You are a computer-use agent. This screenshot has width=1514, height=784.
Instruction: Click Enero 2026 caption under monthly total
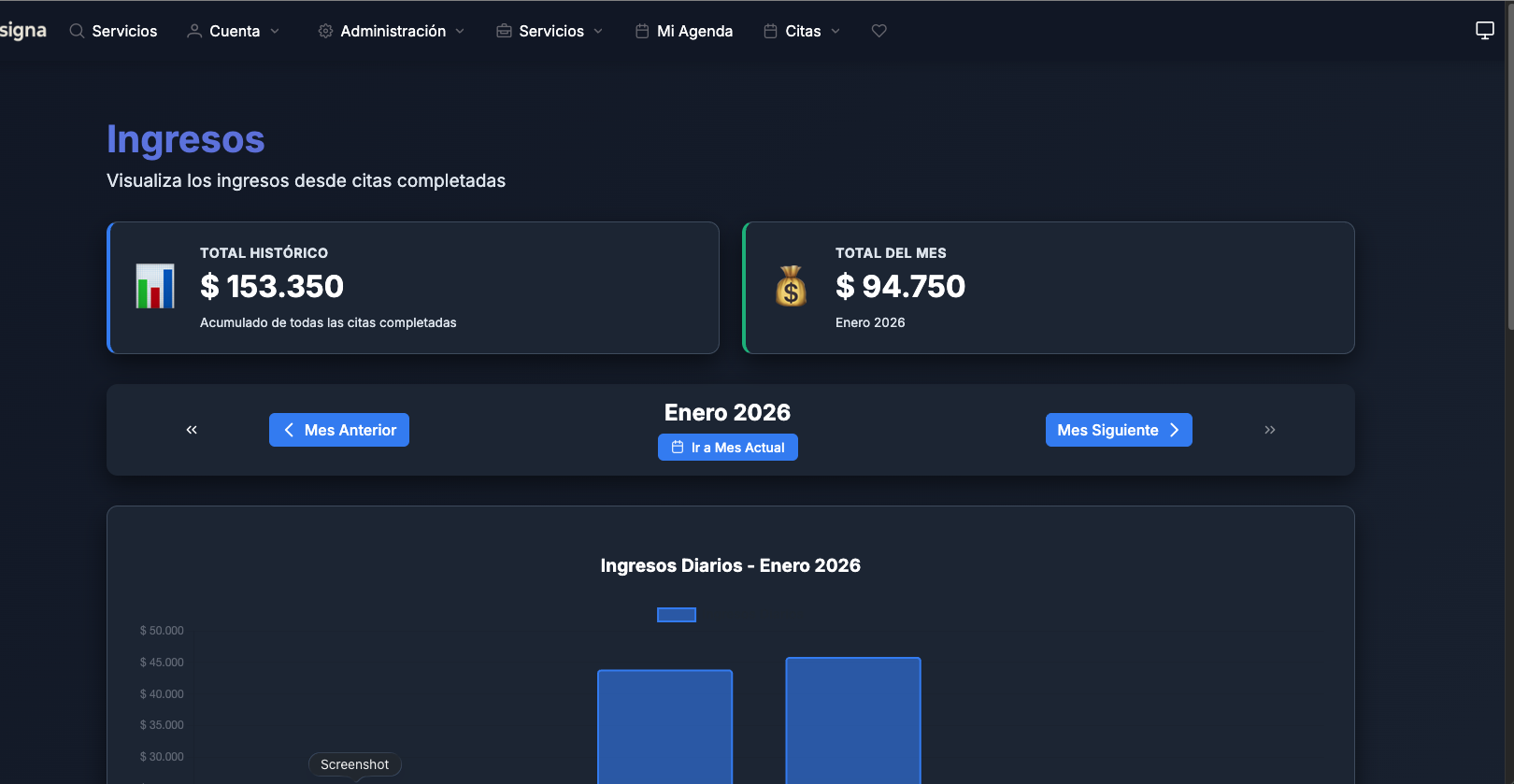pos(870,322)
